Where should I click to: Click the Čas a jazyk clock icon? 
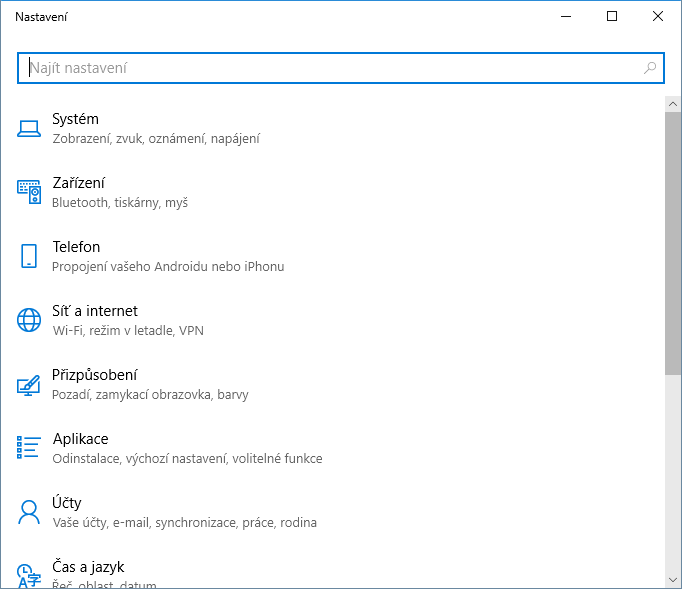point(29,576)
